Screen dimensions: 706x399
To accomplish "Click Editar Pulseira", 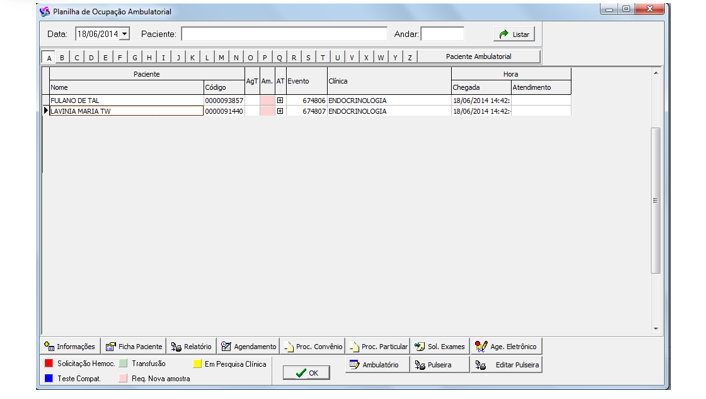I will pyautogui.click(x=506, y=365).
